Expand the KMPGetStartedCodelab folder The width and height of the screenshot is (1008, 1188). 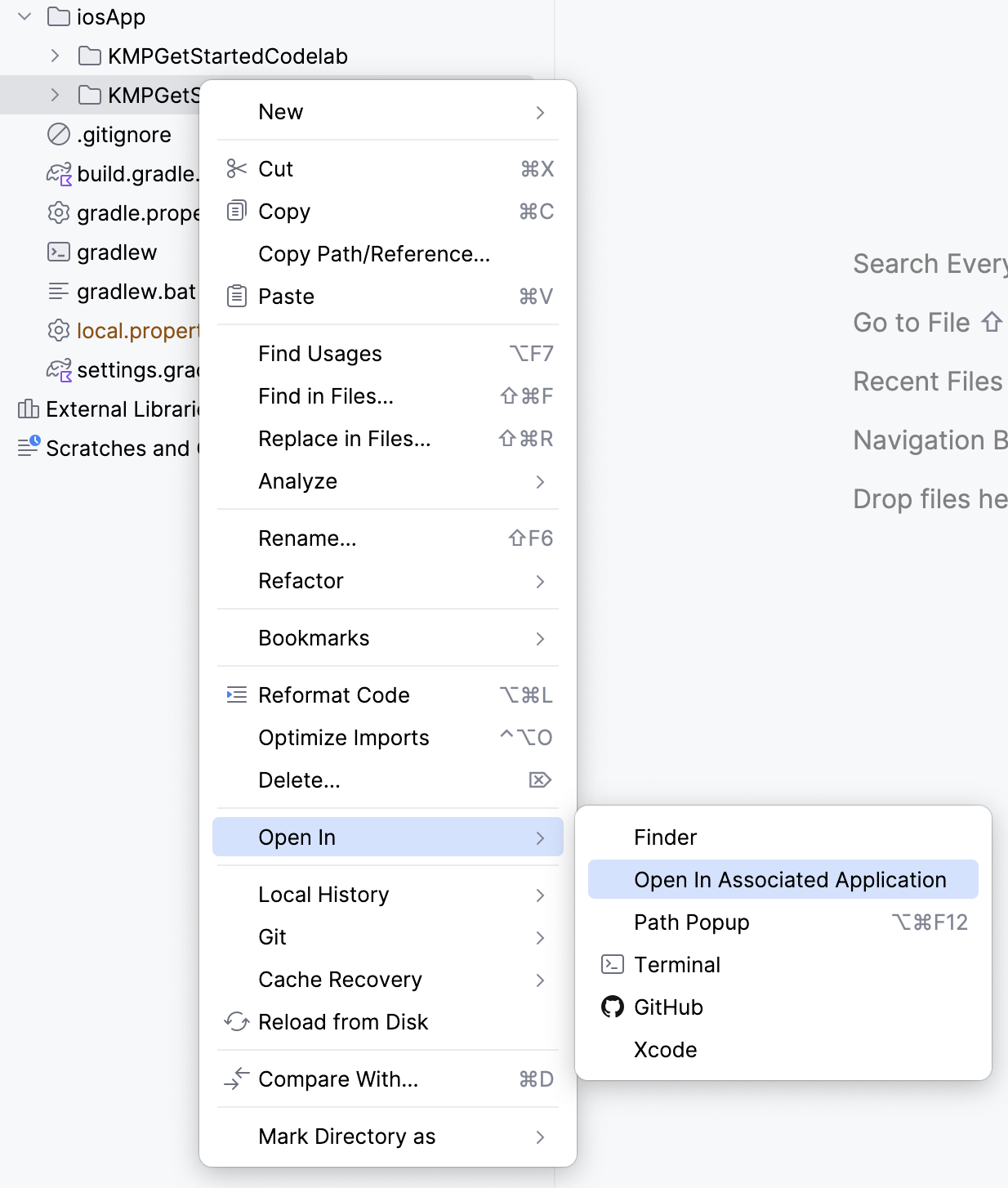pos(54,56)
